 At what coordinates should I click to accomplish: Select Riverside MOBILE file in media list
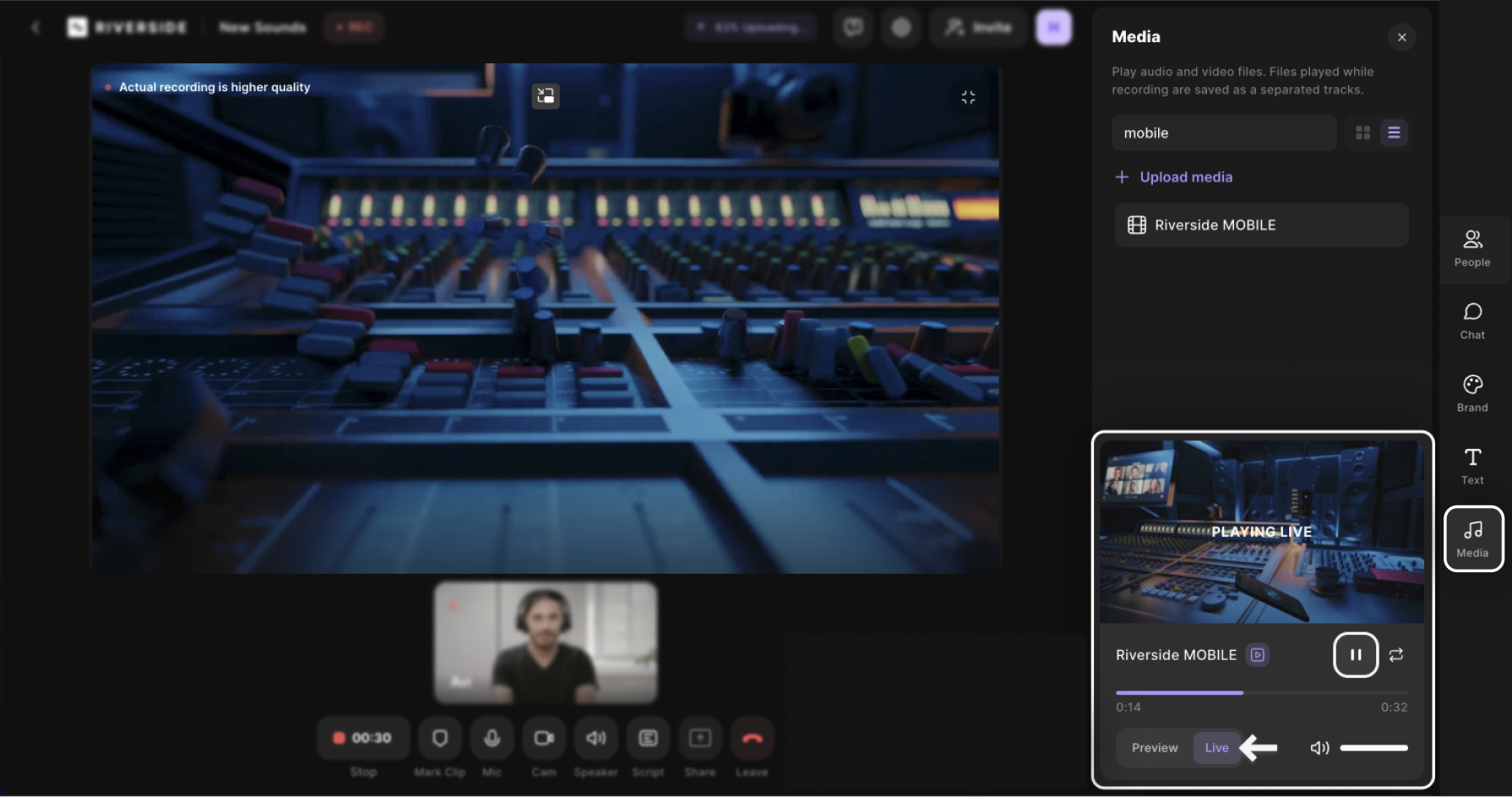coord(1261,225)
